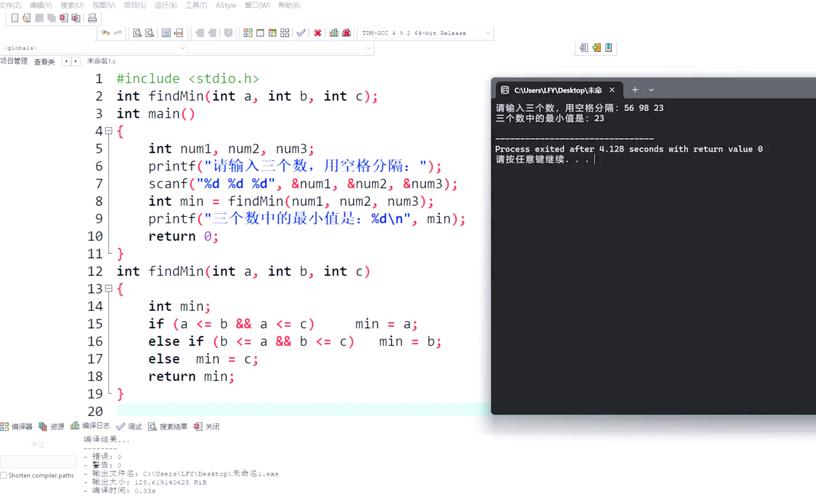The width and height of the screenshot is (816, 500).
Task: Click the Print icon in toolbar
Action: tap(92, 17)
